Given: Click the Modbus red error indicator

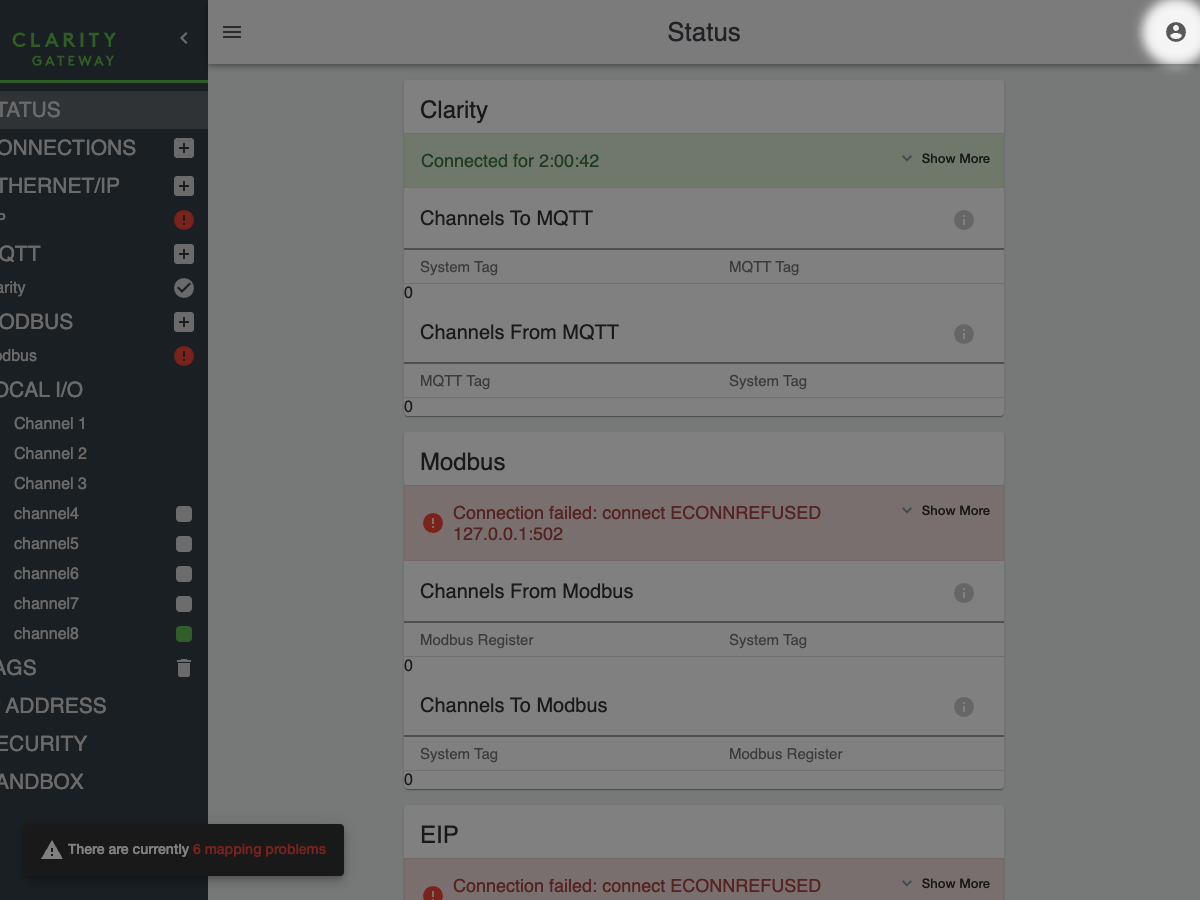Looking at the screenshot, I should (184, 356).
